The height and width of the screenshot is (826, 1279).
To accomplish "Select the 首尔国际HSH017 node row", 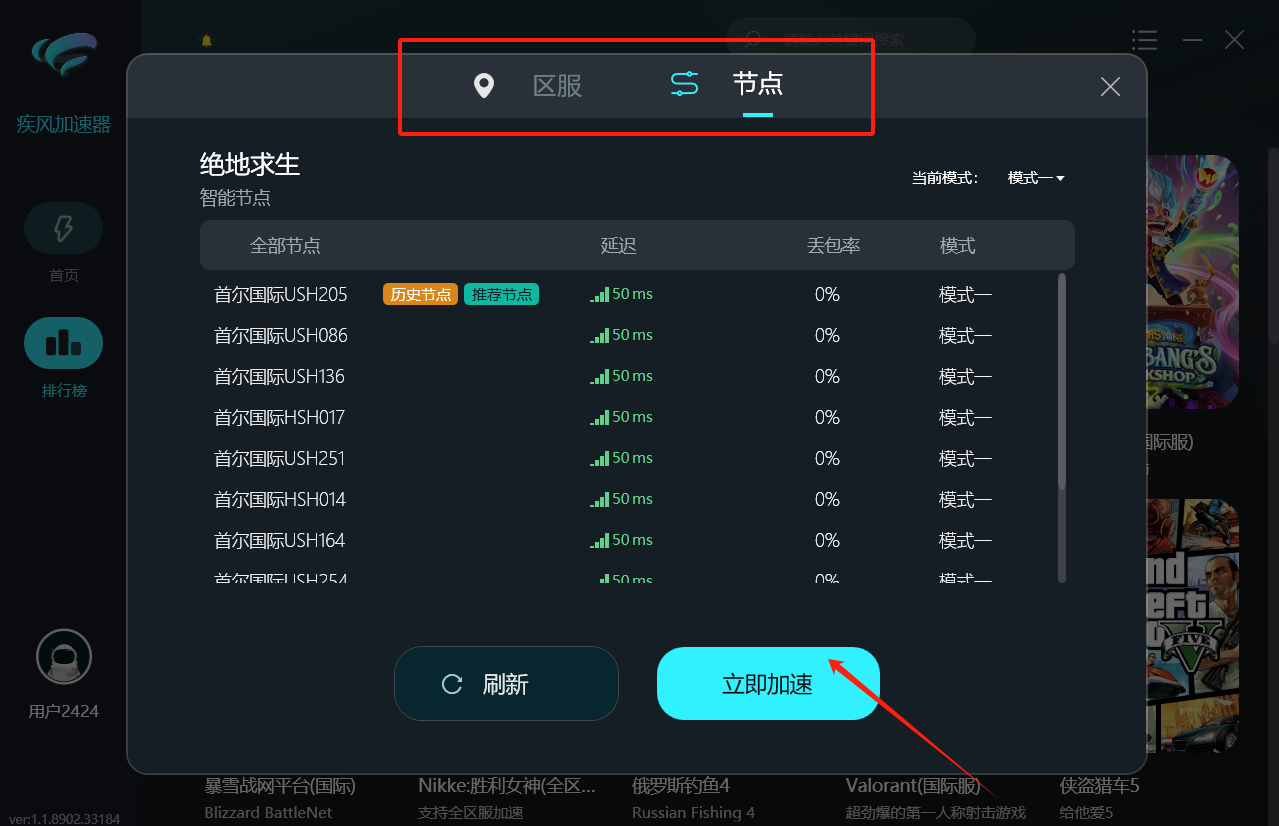I will click(281, 418).
